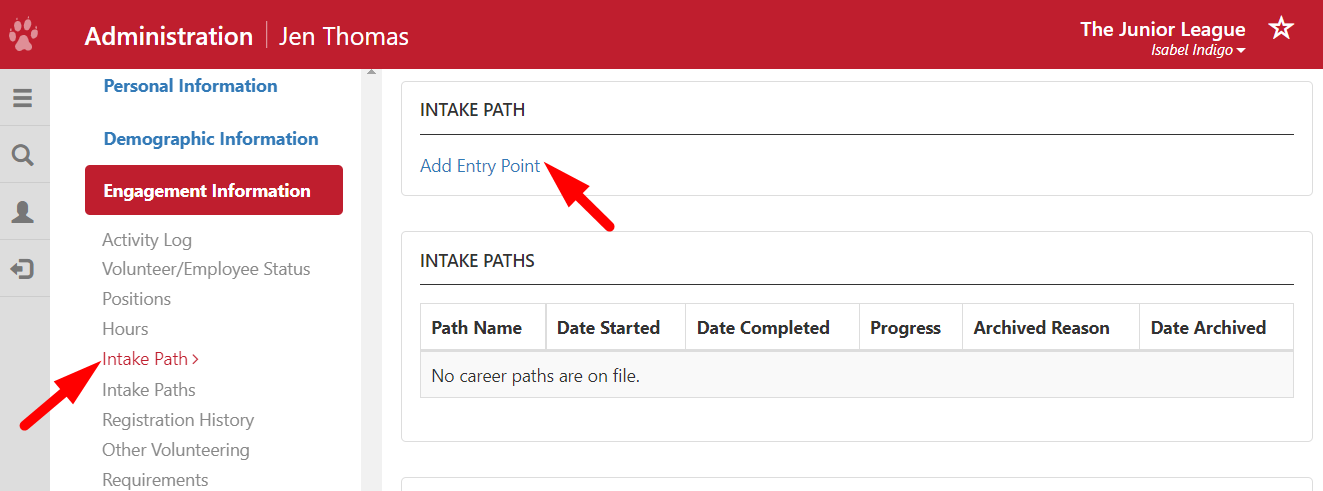
Task: Sort by Date Started column header
Action: tap(616, 327)
